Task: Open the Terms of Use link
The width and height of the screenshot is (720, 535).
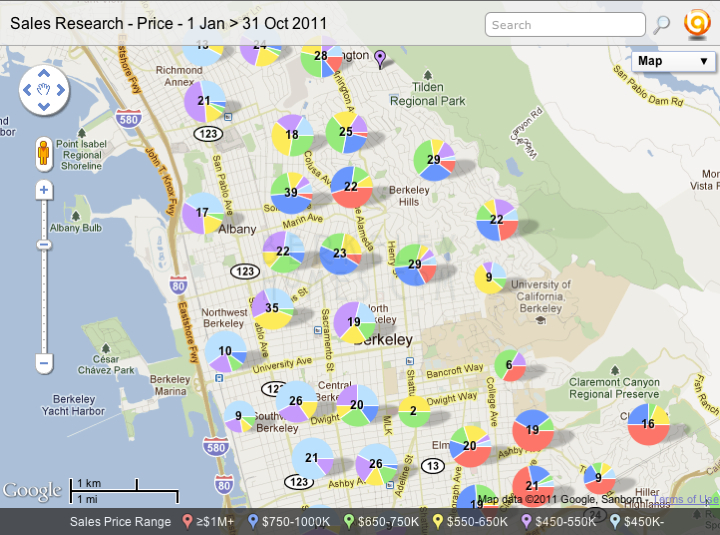Action: pos(686,499)
